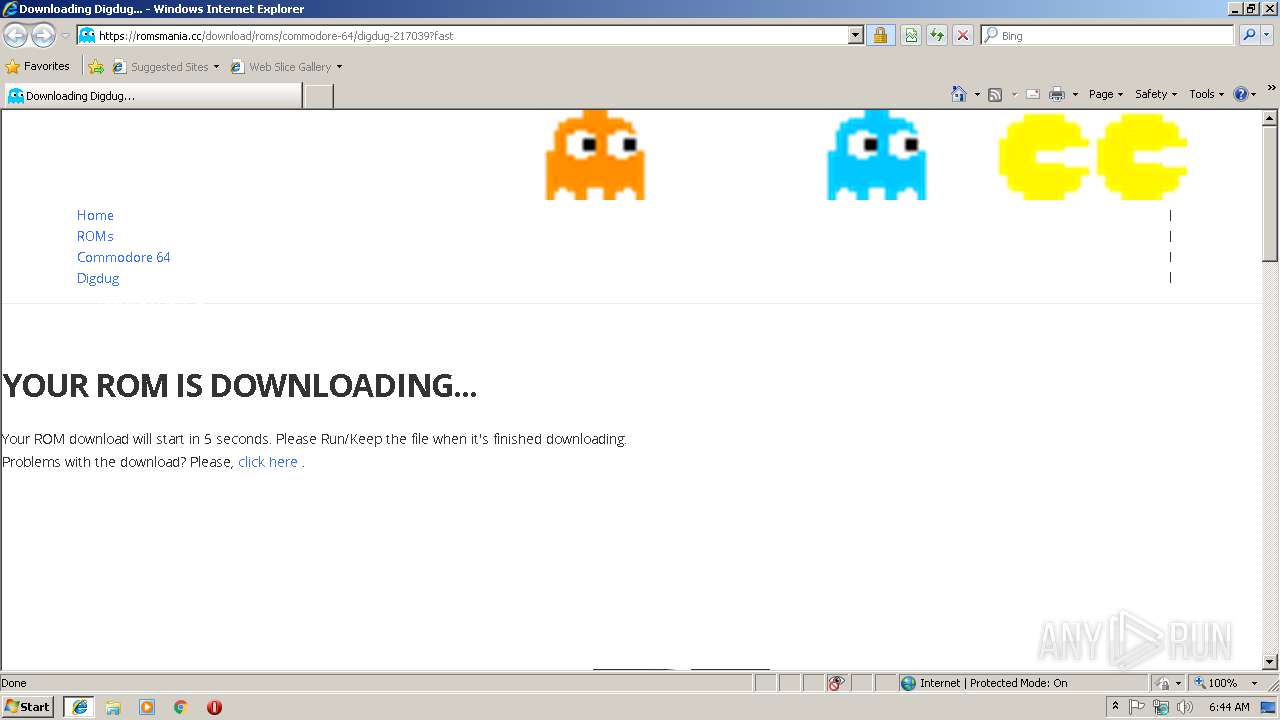Follow the Home breadcrumb link
This screenshot has height=720, width=1280.
click(95, 215)
